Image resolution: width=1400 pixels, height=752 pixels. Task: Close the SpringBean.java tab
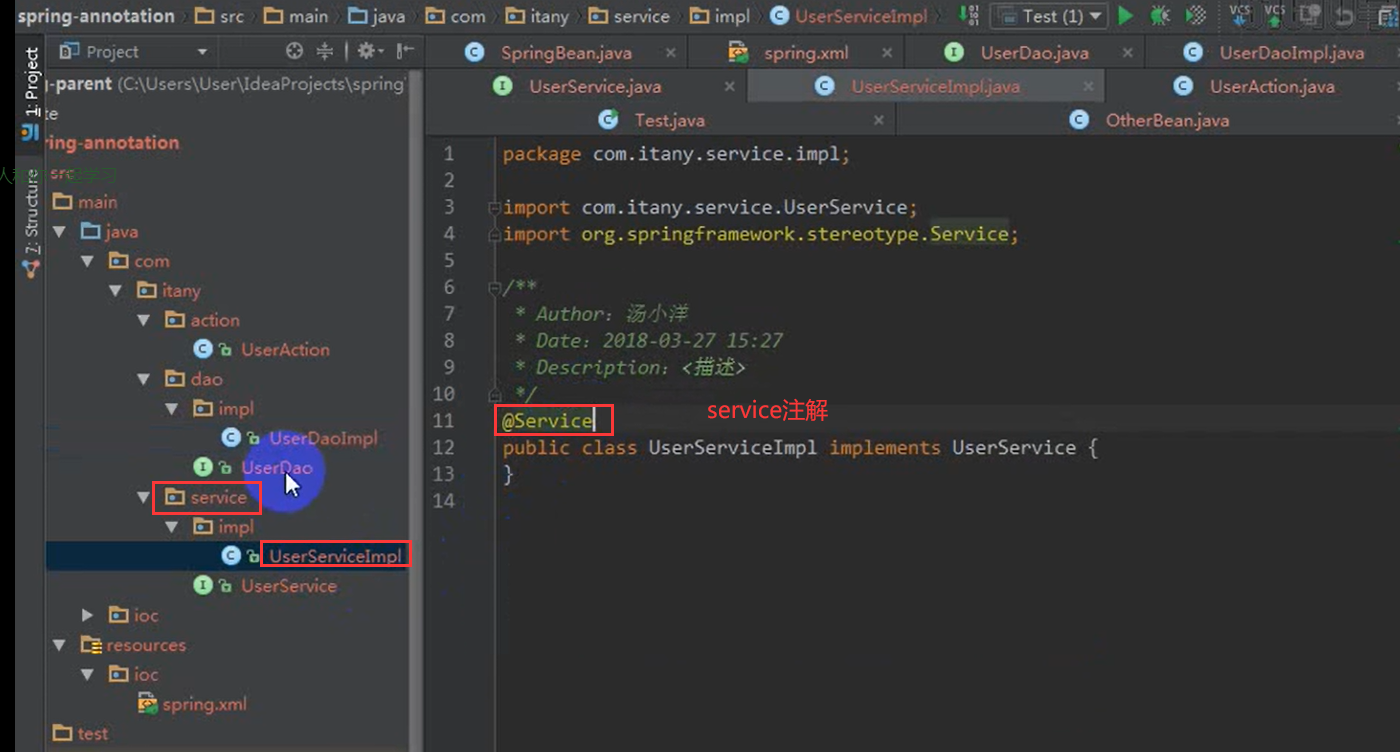tap(670, 53)
